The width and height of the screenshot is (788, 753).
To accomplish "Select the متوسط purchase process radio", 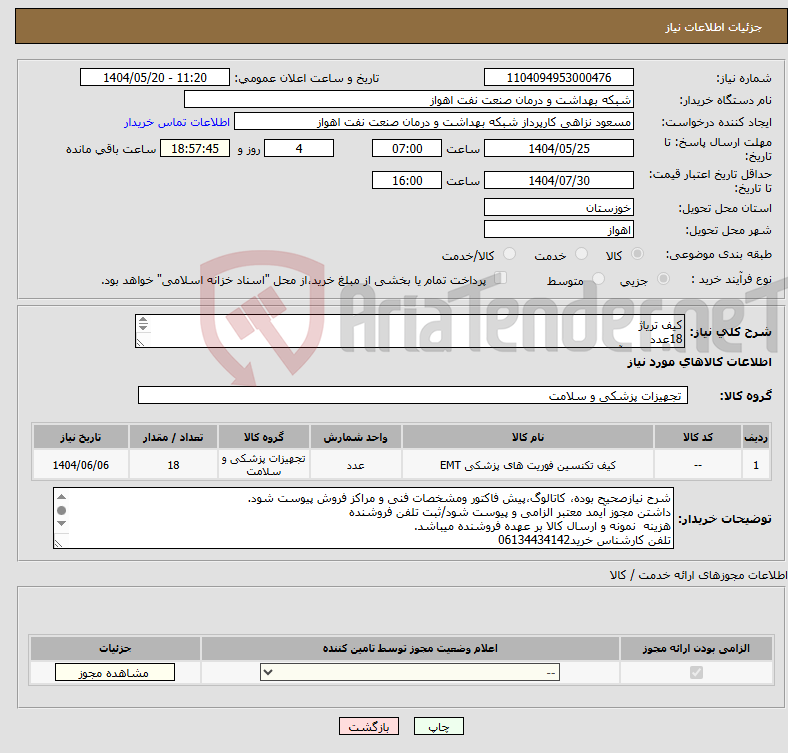I will [598, 281].
